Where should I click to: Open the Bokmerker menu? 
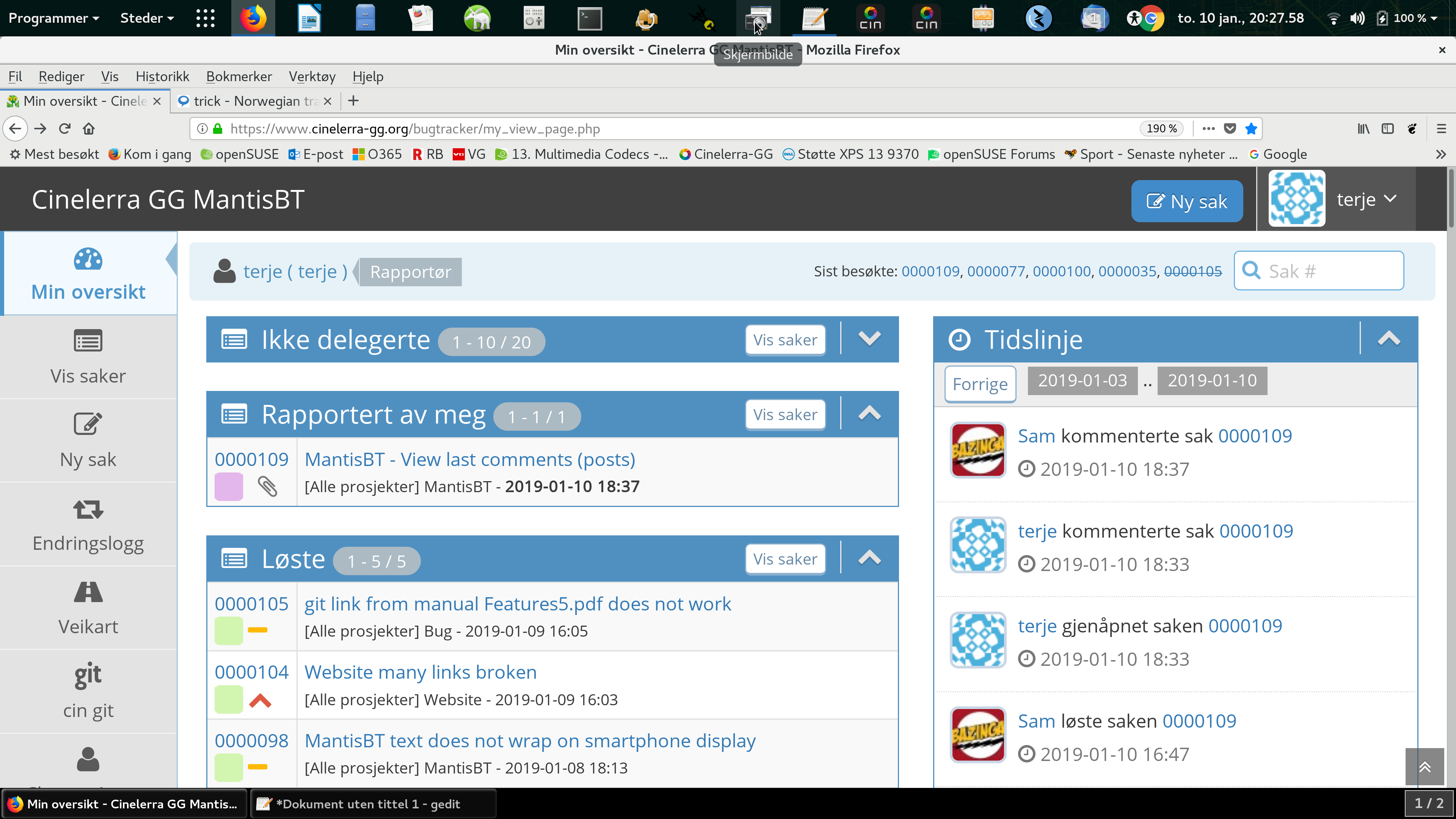(238, 76)
